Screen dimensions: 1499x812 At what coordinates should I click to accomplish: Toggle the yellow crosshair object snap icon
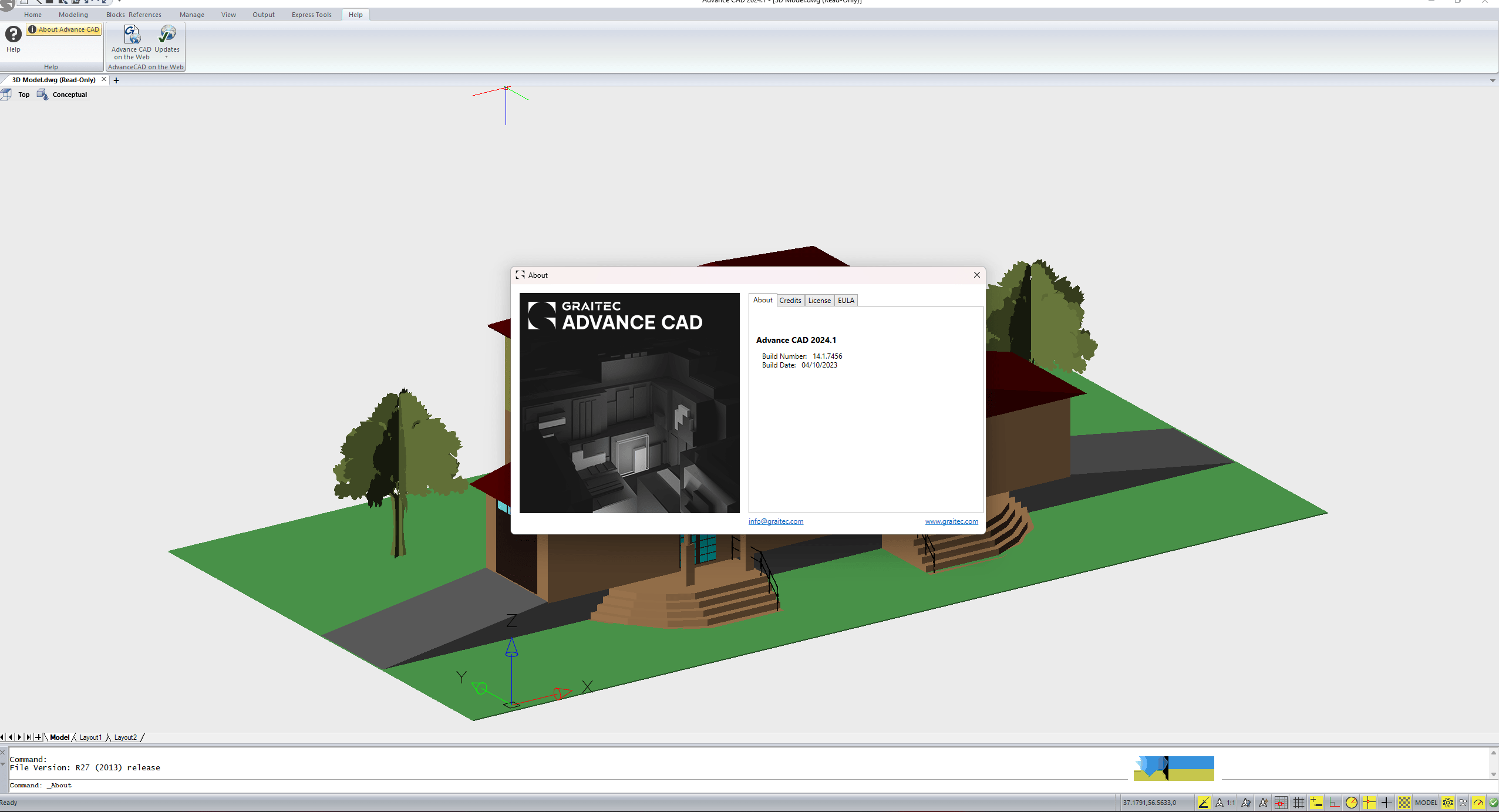1369,803
